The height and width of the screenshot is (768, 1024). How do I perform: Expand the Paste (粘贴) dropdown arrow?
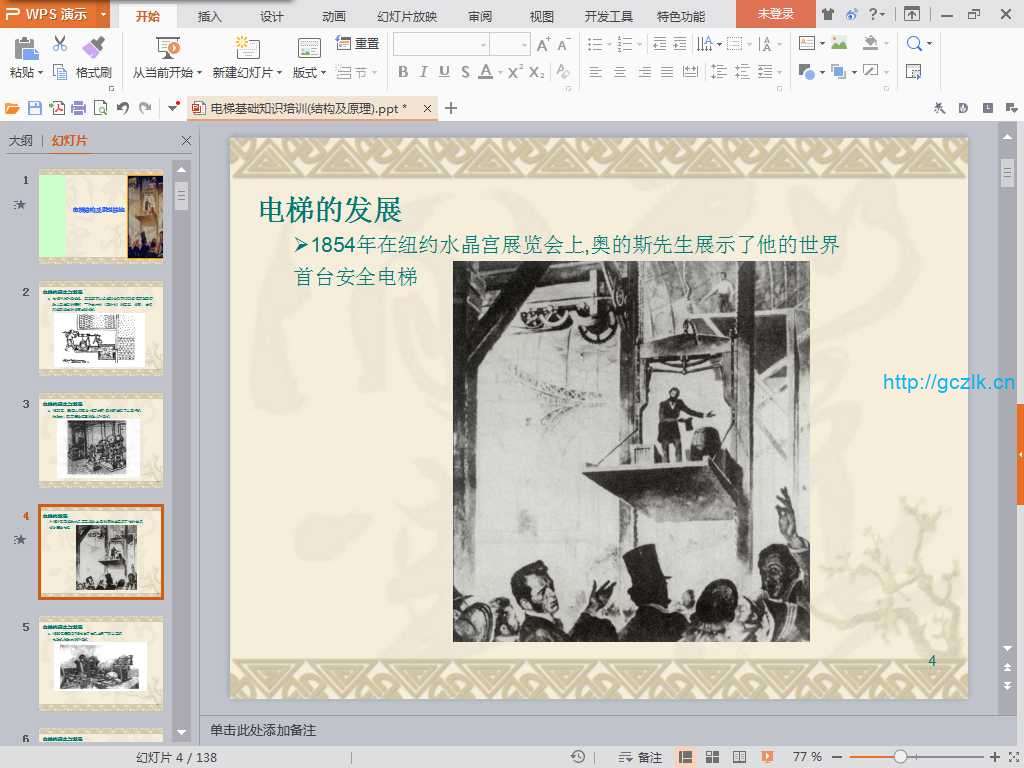(x=39, y=73)
